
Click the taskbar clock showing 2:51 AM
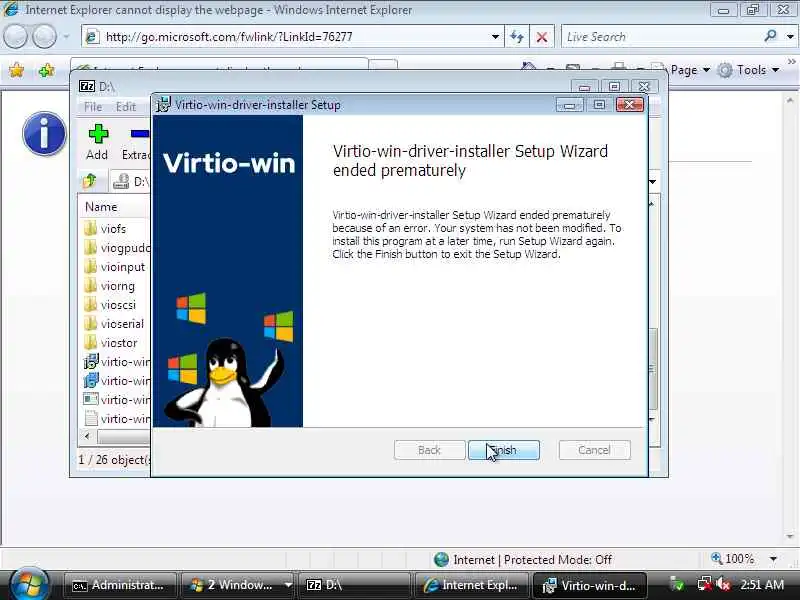click(x=762, y=585)
